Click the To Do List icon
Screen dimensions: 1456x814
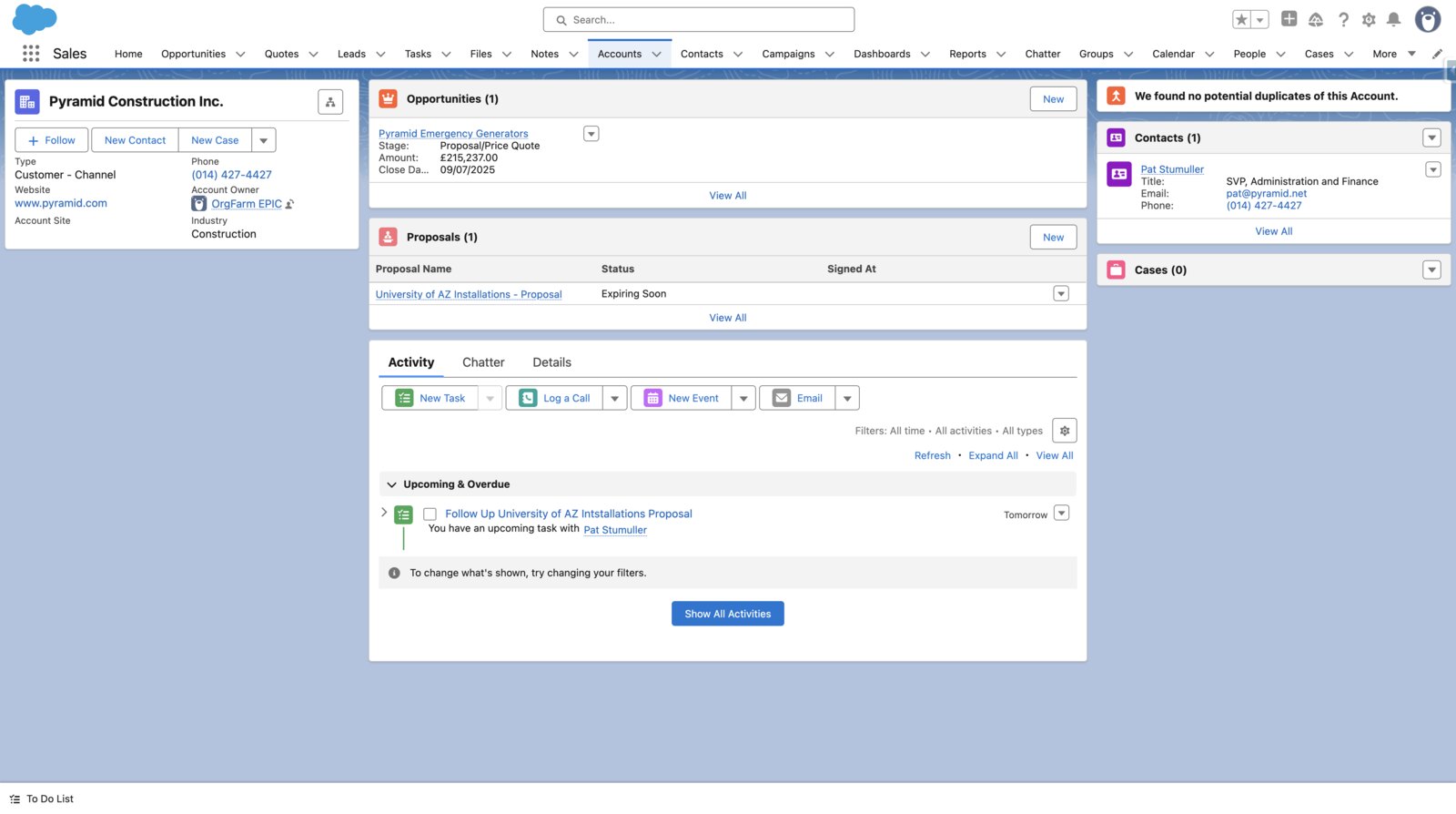[x=15, y=799]
